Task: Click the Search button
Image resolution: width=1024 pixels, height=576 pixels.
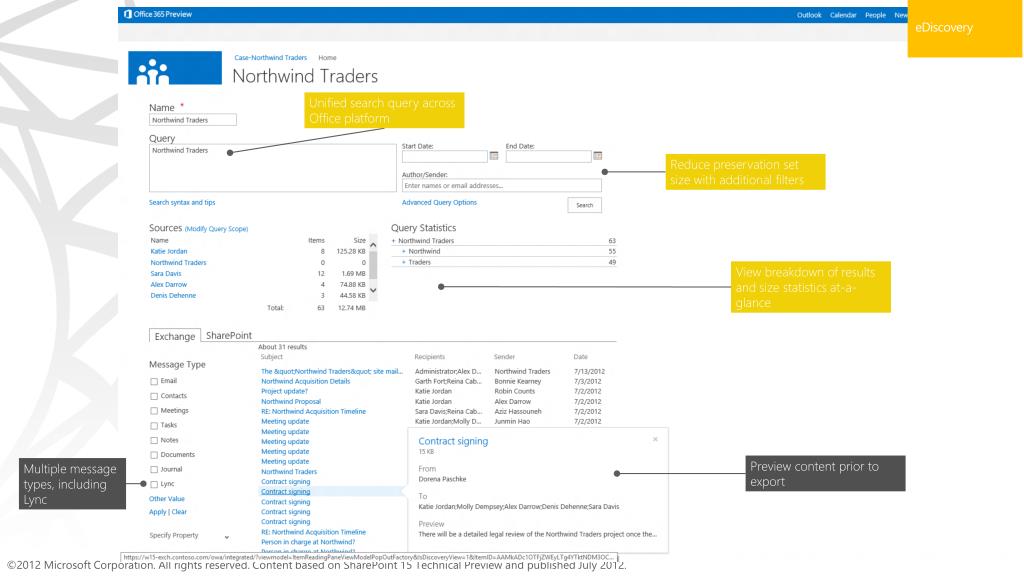Action: [x=584, y=205]
